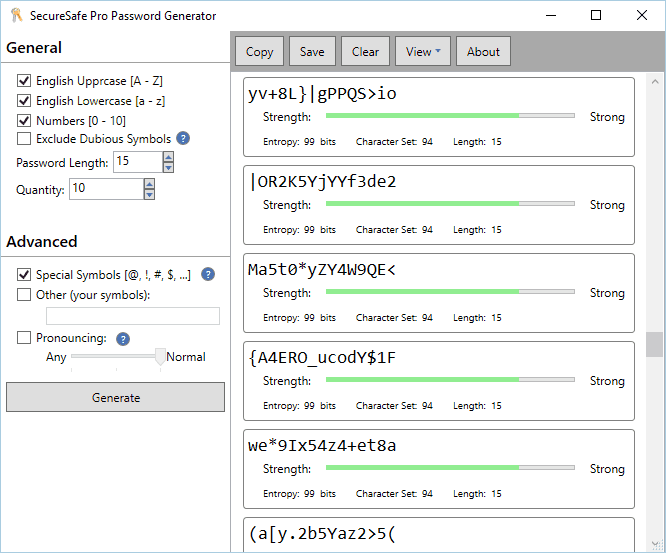
Task: Open help icon next to Special Symbols
Action: pos(208,274)
